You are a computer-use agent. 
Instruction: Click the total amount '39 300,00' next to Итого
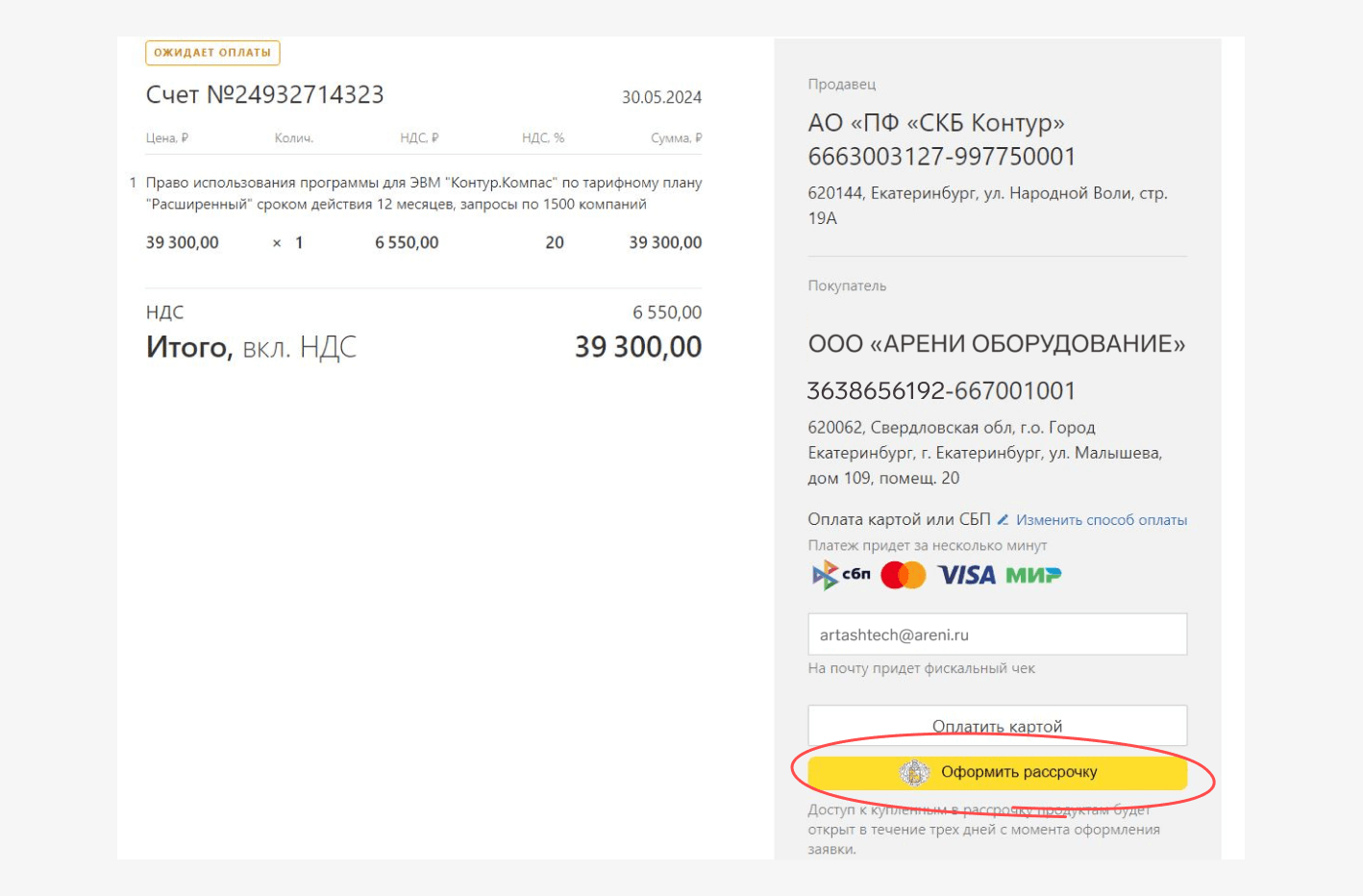[x=638, y=347]
